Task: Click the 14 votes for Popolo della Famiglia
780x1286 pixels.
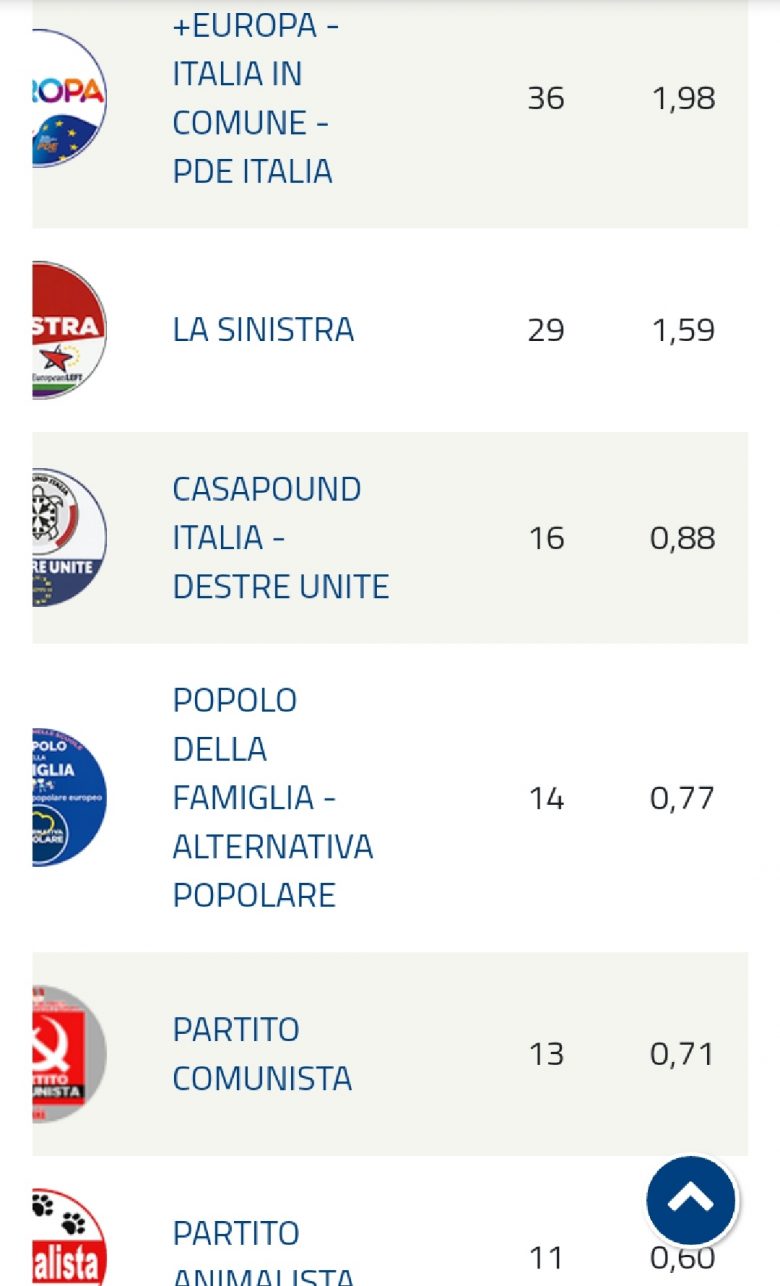Action: coord(546,798)
